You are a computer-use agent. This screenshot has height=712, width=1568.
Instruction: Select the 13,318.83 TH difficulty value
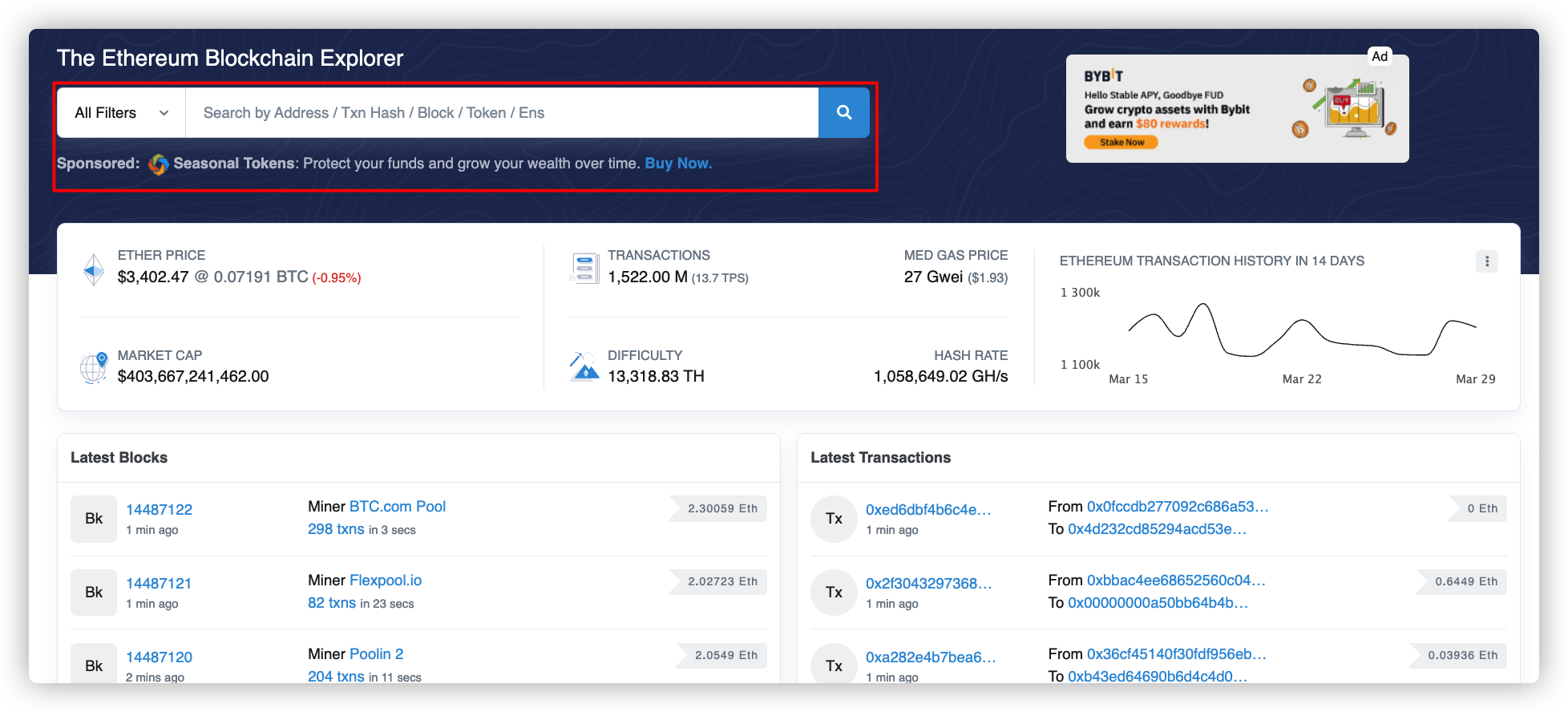[656, 376]
